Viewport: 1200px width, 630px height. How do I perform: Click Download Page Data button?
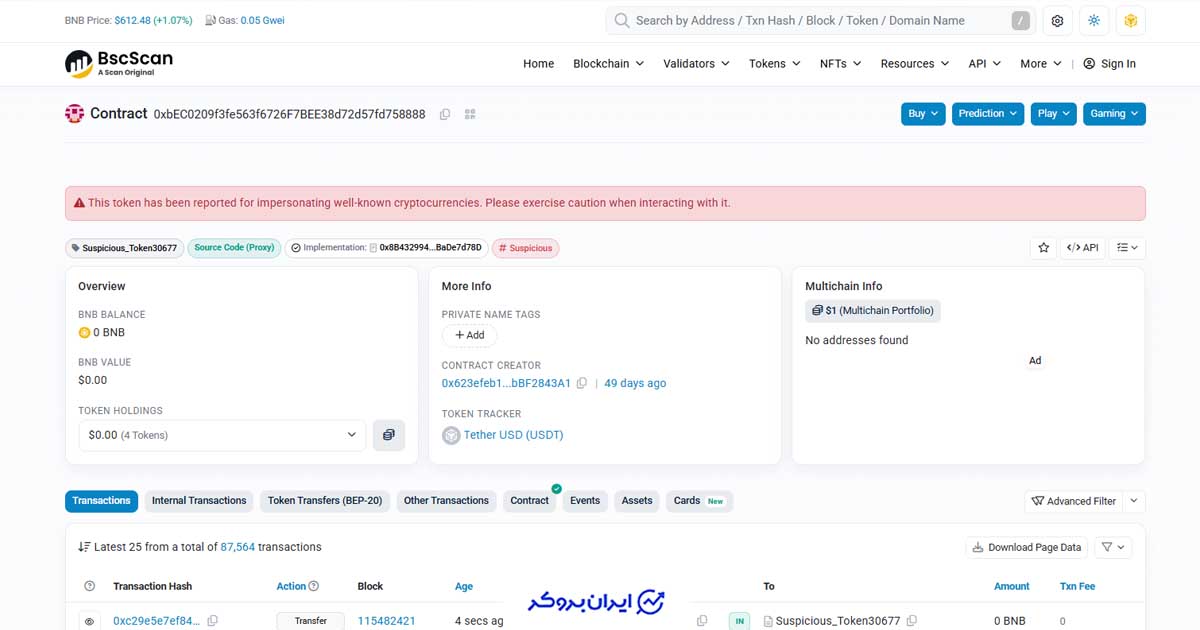pos(1027,547)
